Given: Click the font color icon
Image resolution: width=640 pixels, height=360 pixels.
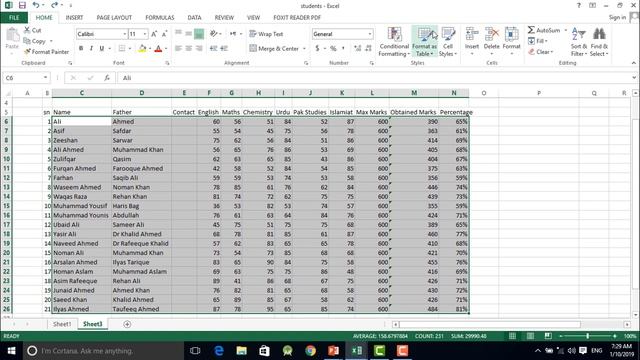Looking at the screenshot, I should click(158, 49).
